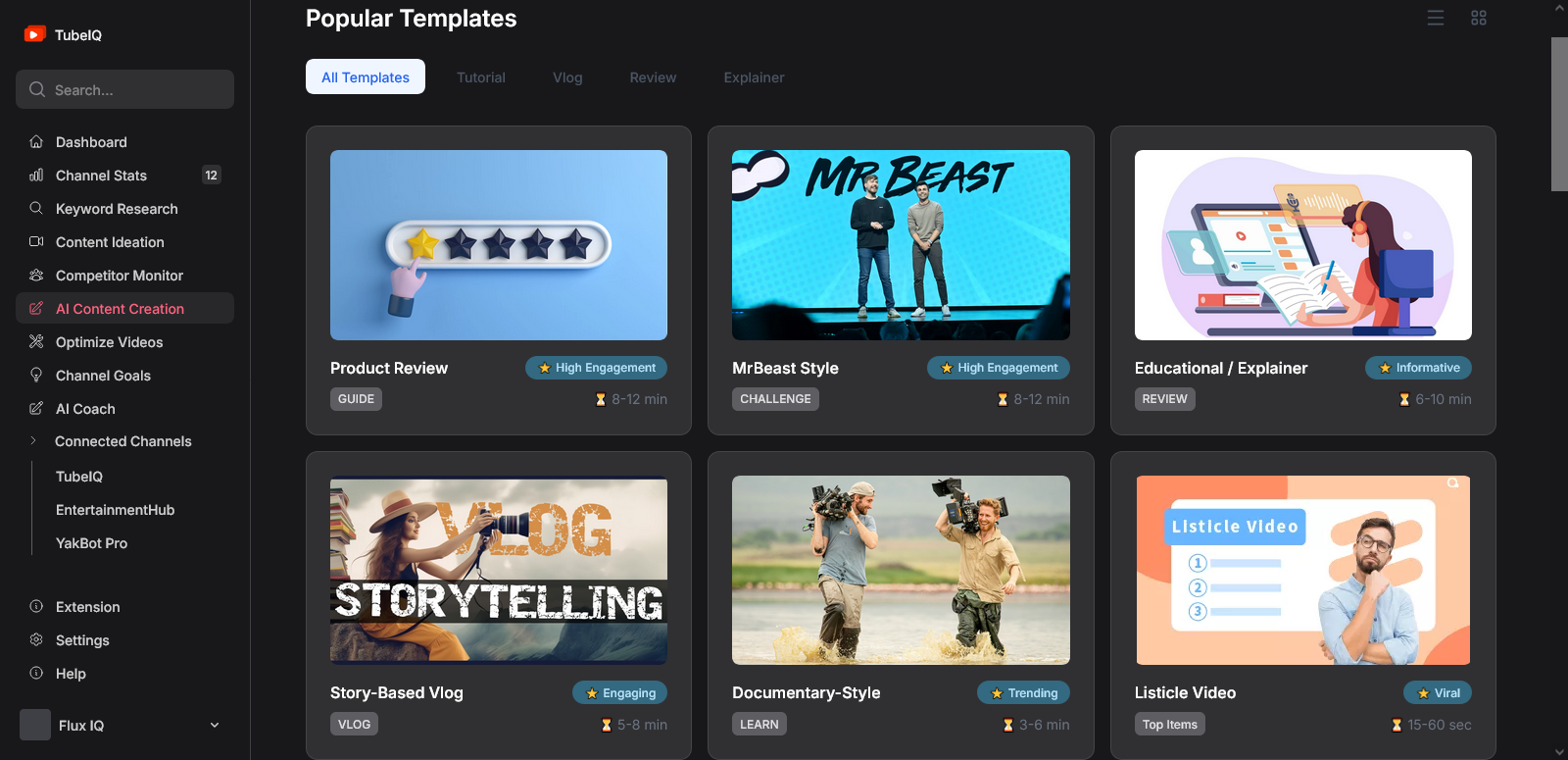Click the sidebar Search field
Screen dimensions: 1568x760
tap(124, 89)
